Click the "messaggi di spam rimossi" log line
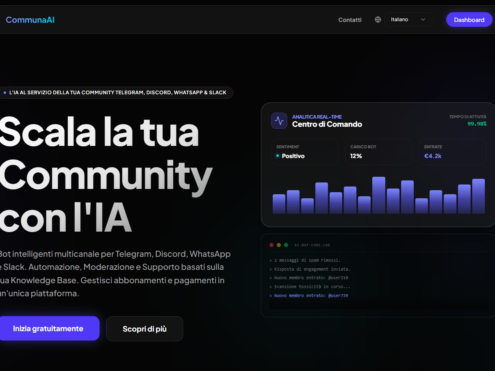Screen dimensions: 495x371 pyautogui.click(x=305, y=260)
